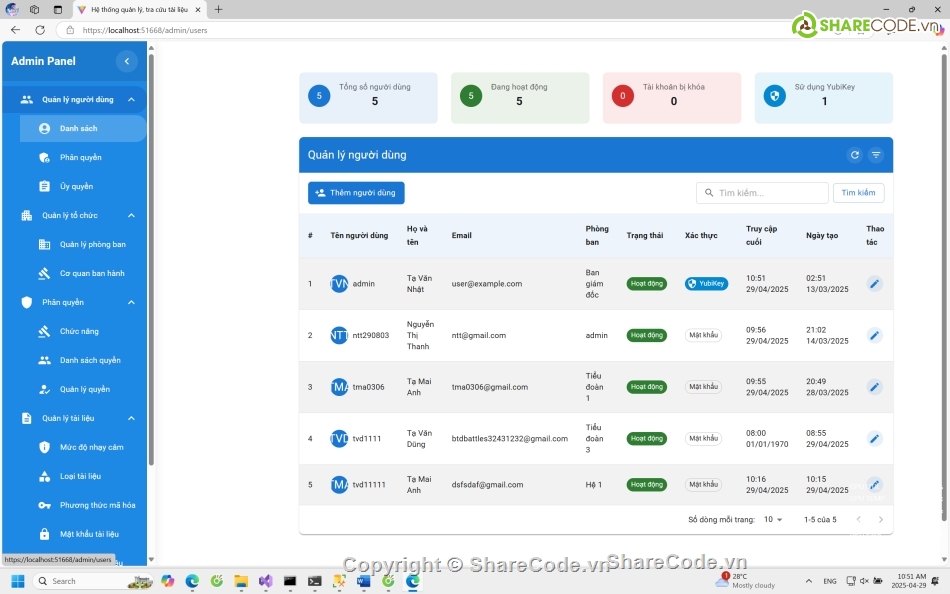
Task: Edit the tma0306 user row
Action: [874, 387]
